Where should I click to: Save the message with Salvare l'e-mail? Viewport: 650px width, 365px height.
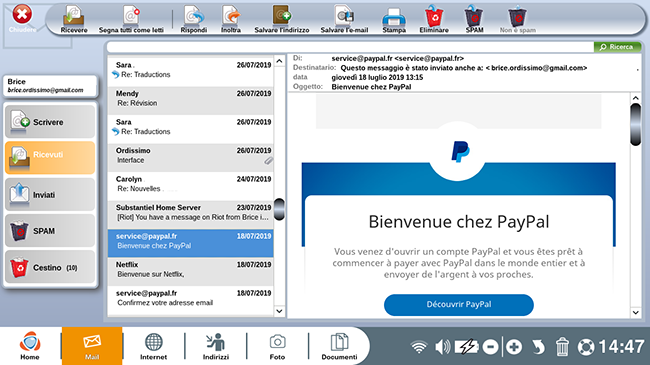pyautogui.click(x=344, y=19)
